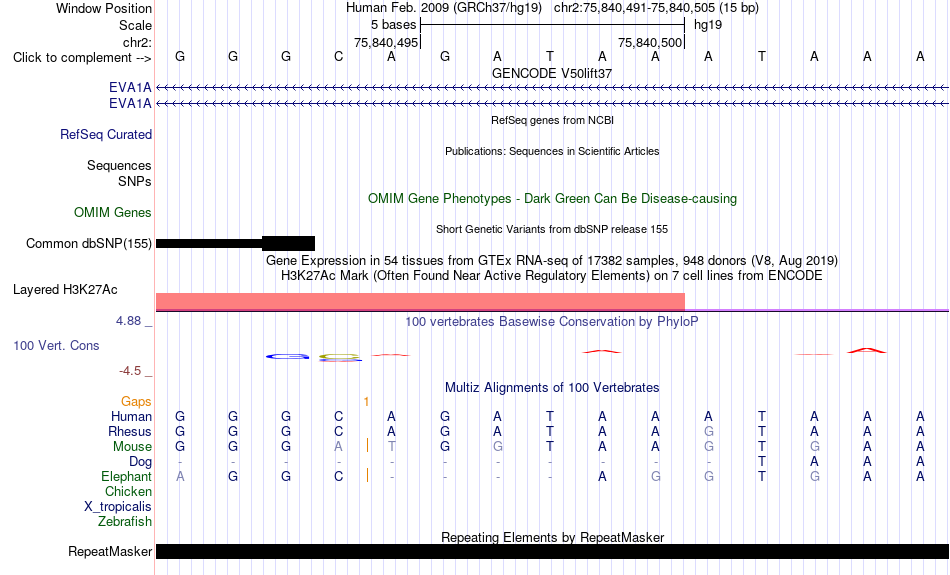This screenshot has height=575, width=950.
Task: Select the Zebrafish species label
Action: (125, 522)
